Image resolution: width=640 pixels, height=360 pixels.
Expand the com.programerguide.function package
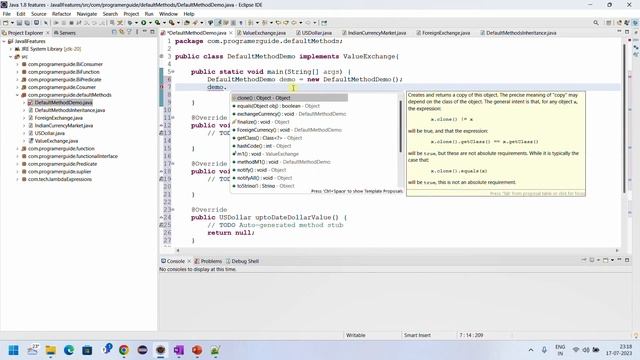tap(17, 149)
